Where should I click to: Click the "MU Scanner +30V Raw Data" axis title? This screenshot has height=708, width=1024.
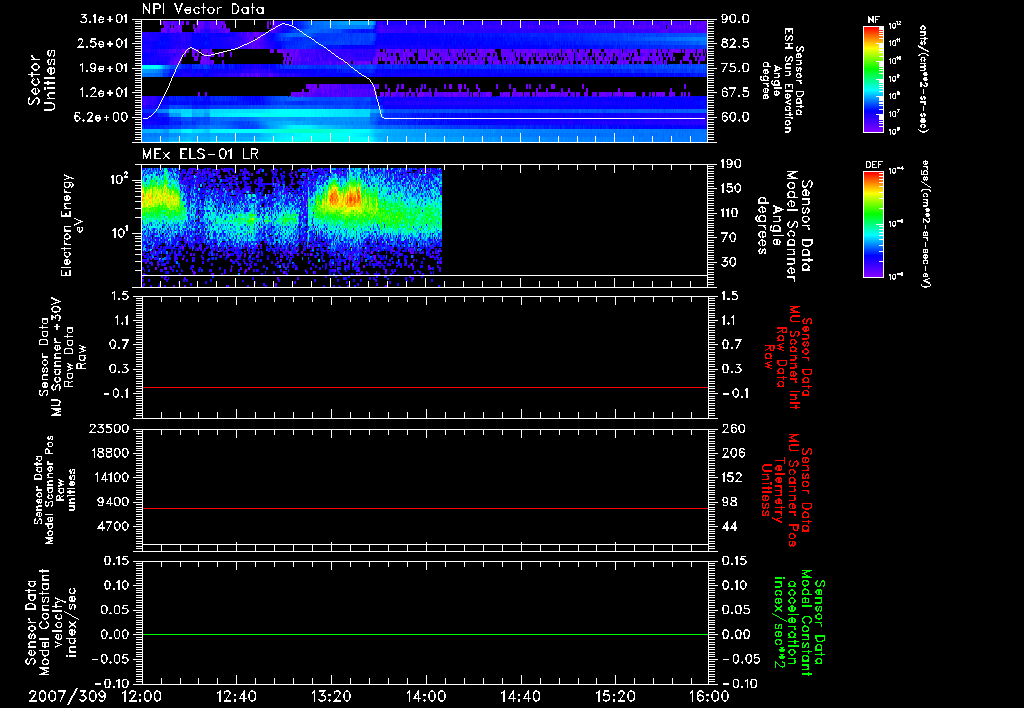click(x=63, y=356)
